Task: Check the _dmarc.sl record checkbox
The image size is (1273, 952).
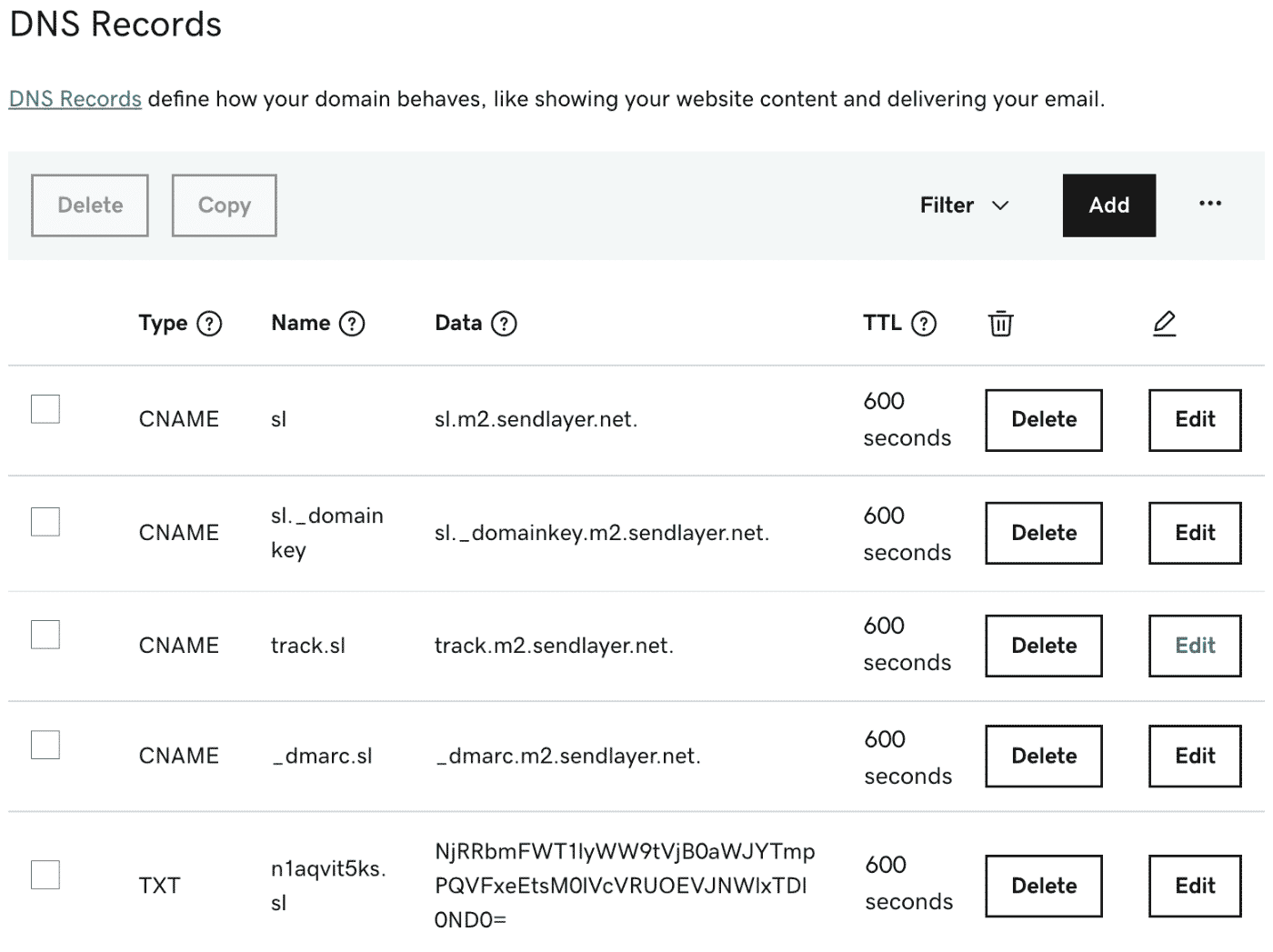Action: pyautogui.click(x=45, y=744)
